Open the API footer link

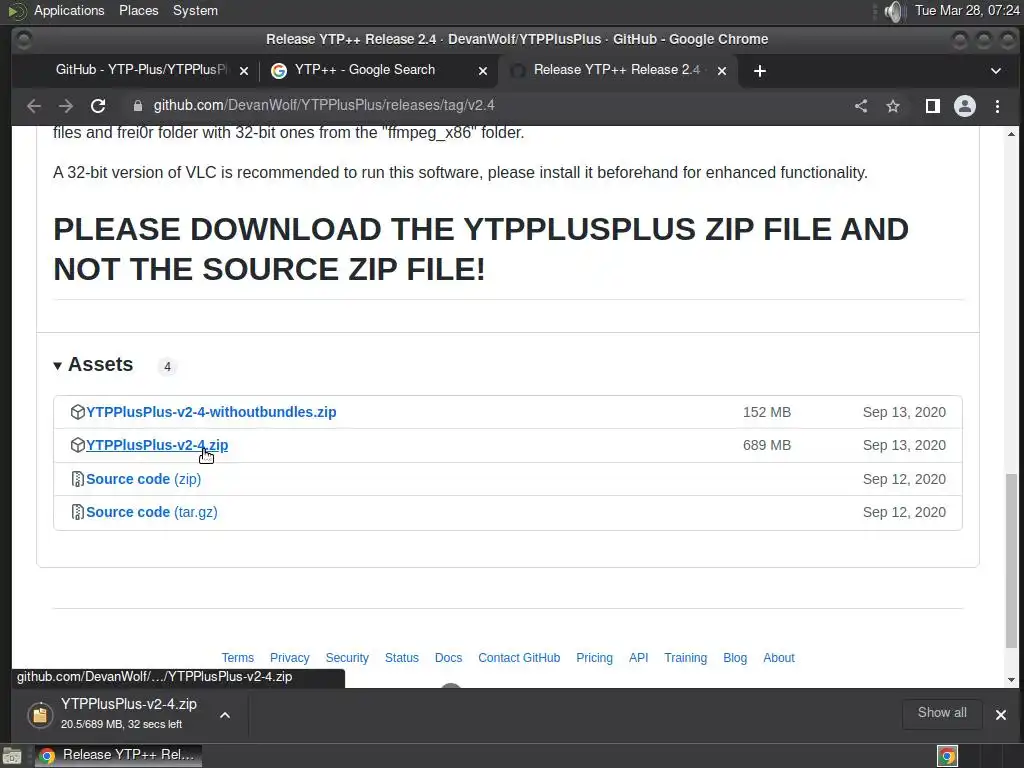639,658
